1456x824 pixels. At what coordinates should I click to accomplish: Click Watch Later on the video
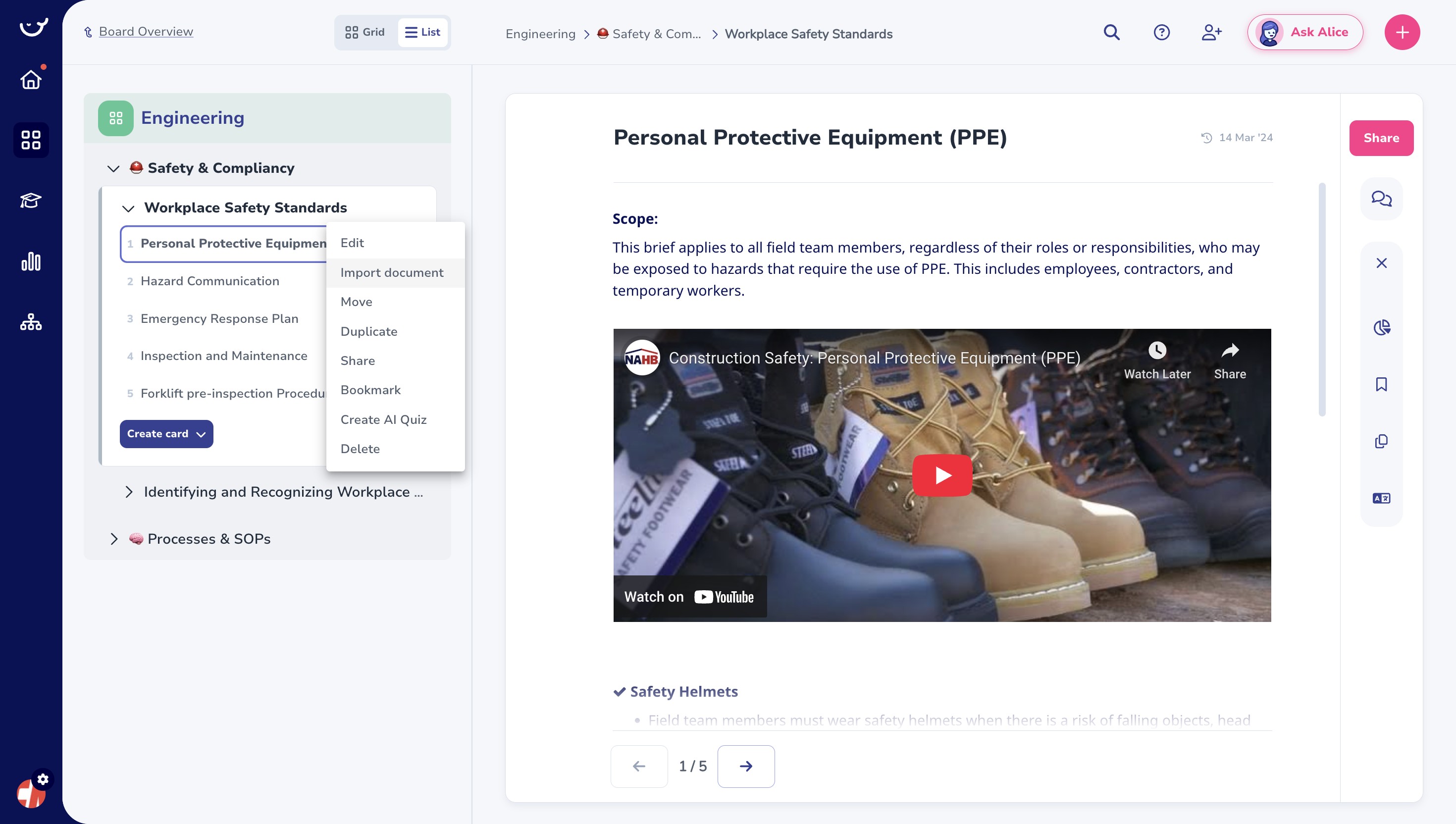point(1157,361)
